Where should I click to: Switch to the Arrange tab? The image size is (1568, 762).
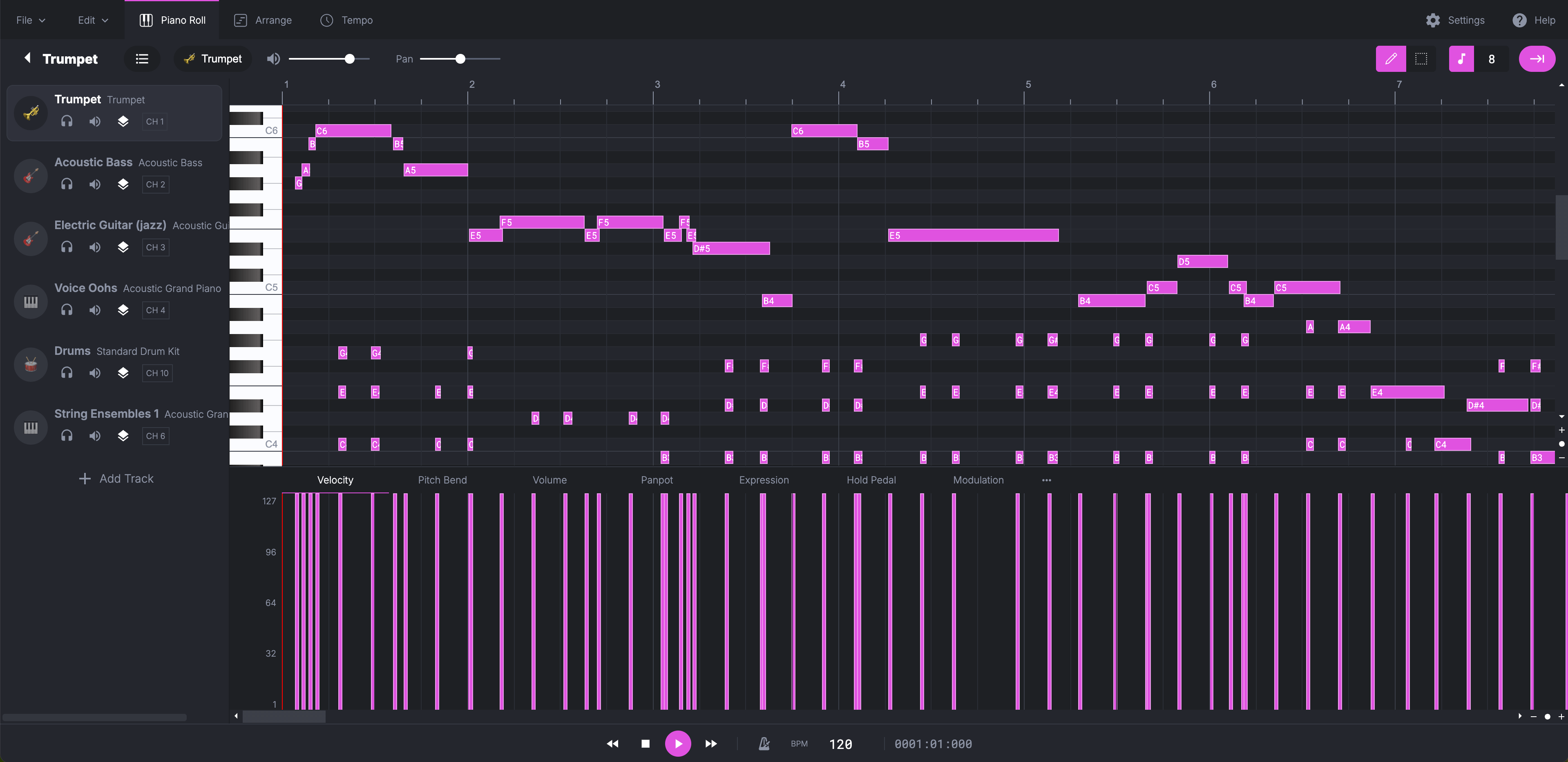[263, 20]
